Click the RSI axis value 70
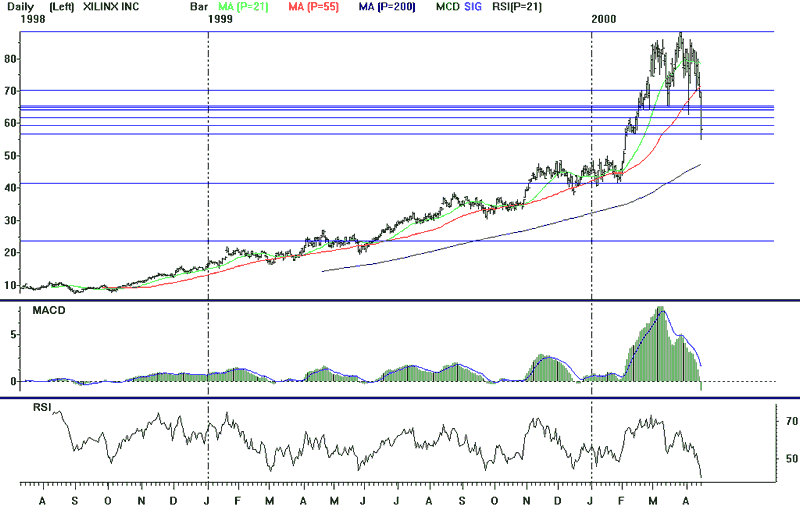The image size is (800, 507). [x=791, y=421]
